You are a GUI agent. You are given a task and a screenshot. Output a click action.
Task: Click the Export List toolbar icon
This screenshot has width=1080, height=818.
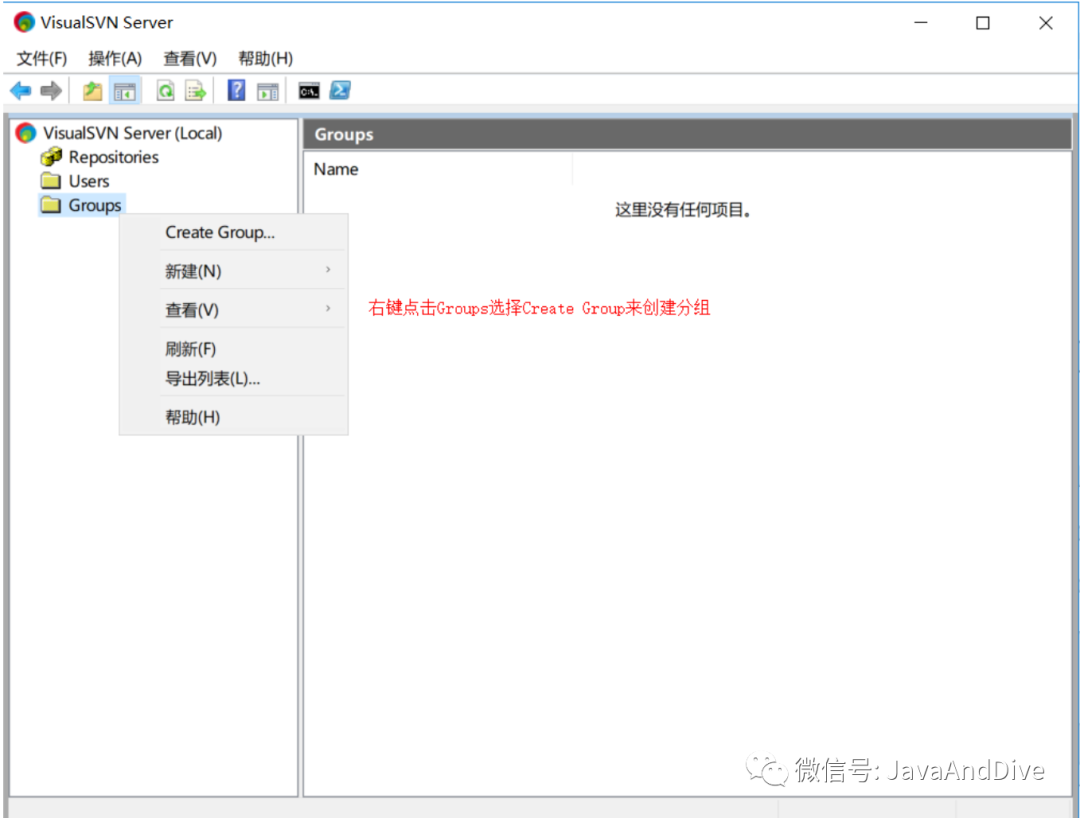pos(196,90)
